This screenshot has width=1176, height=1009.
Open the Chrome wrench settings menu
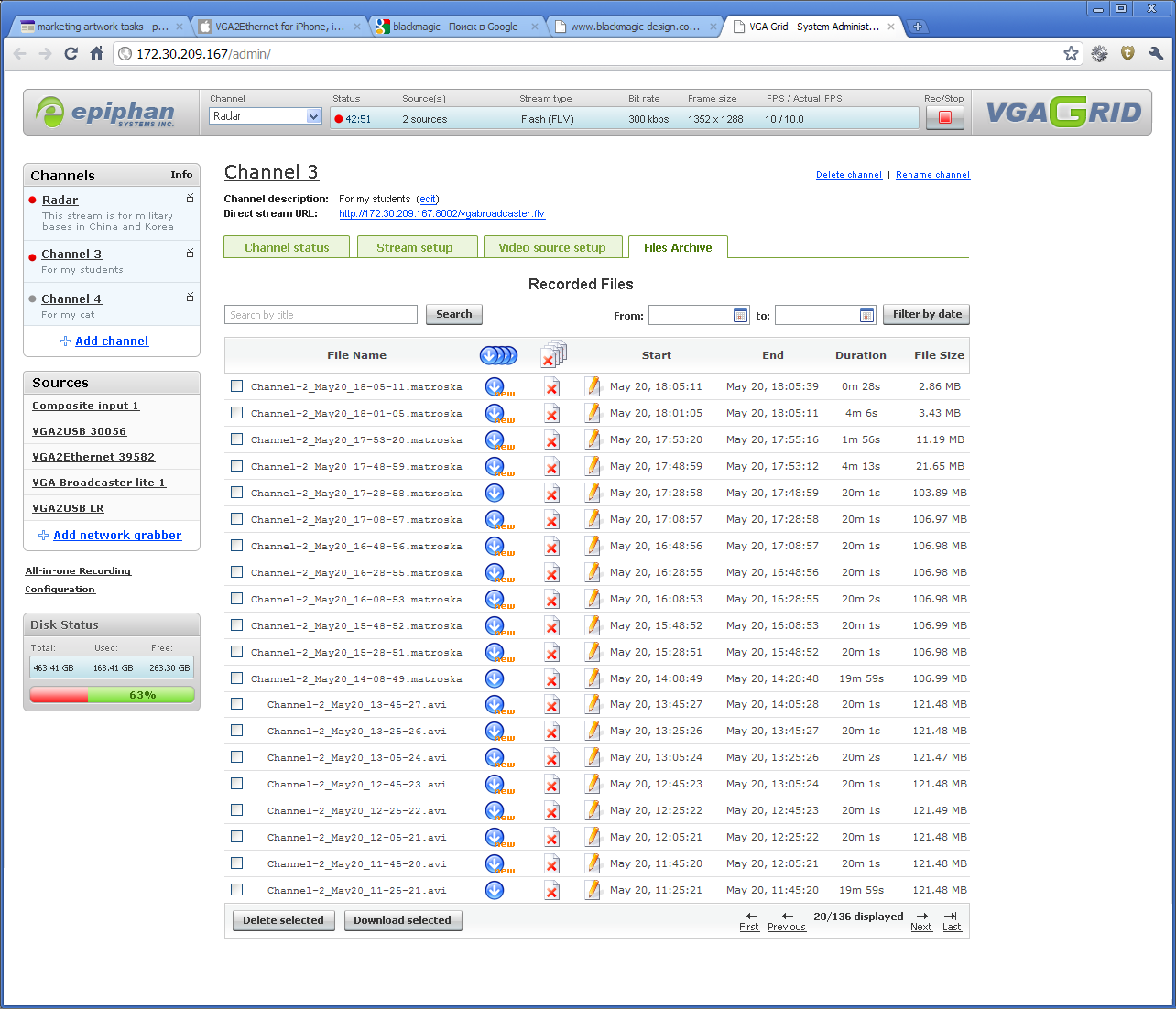pyautogui.click(x=1155, y=54)
